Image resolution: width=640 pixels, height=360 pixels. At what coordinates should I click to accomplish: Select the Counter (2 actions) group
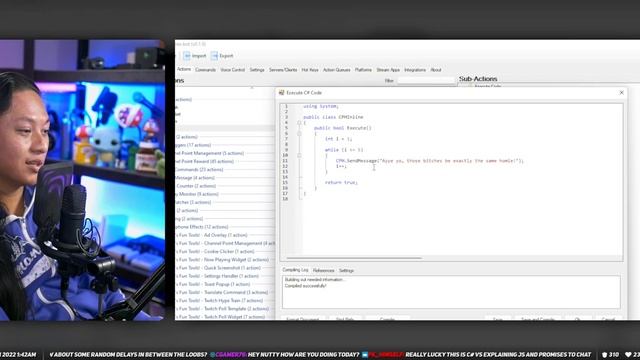pyautogui.click(x=196, y=186)
